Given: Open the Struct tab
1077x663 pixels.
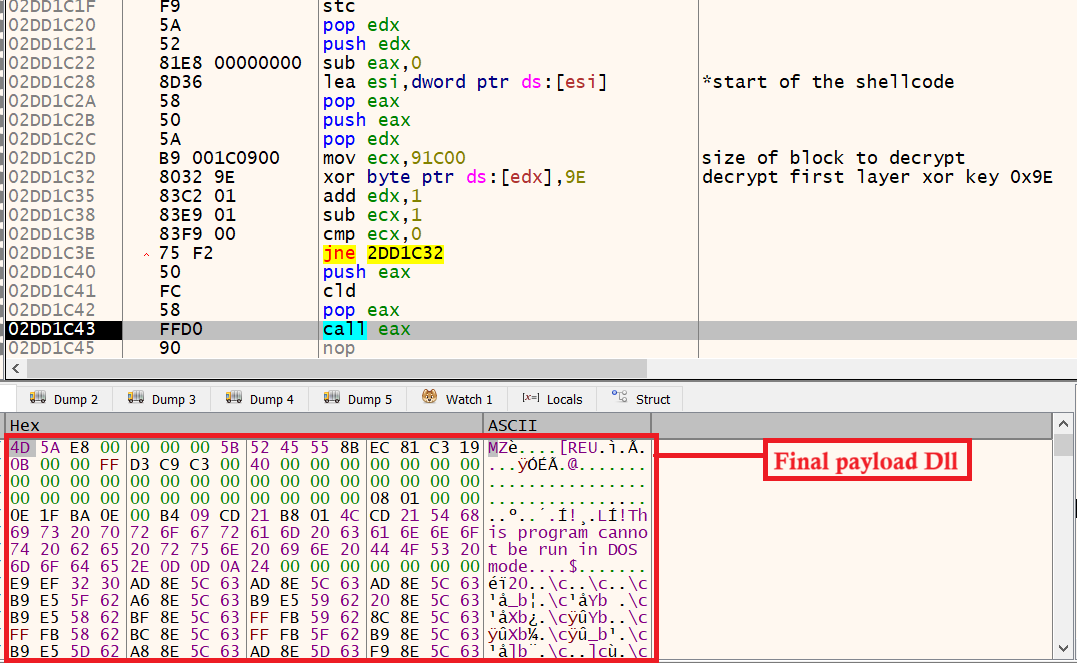Looking at the screenshot, I should coord(652,399).
